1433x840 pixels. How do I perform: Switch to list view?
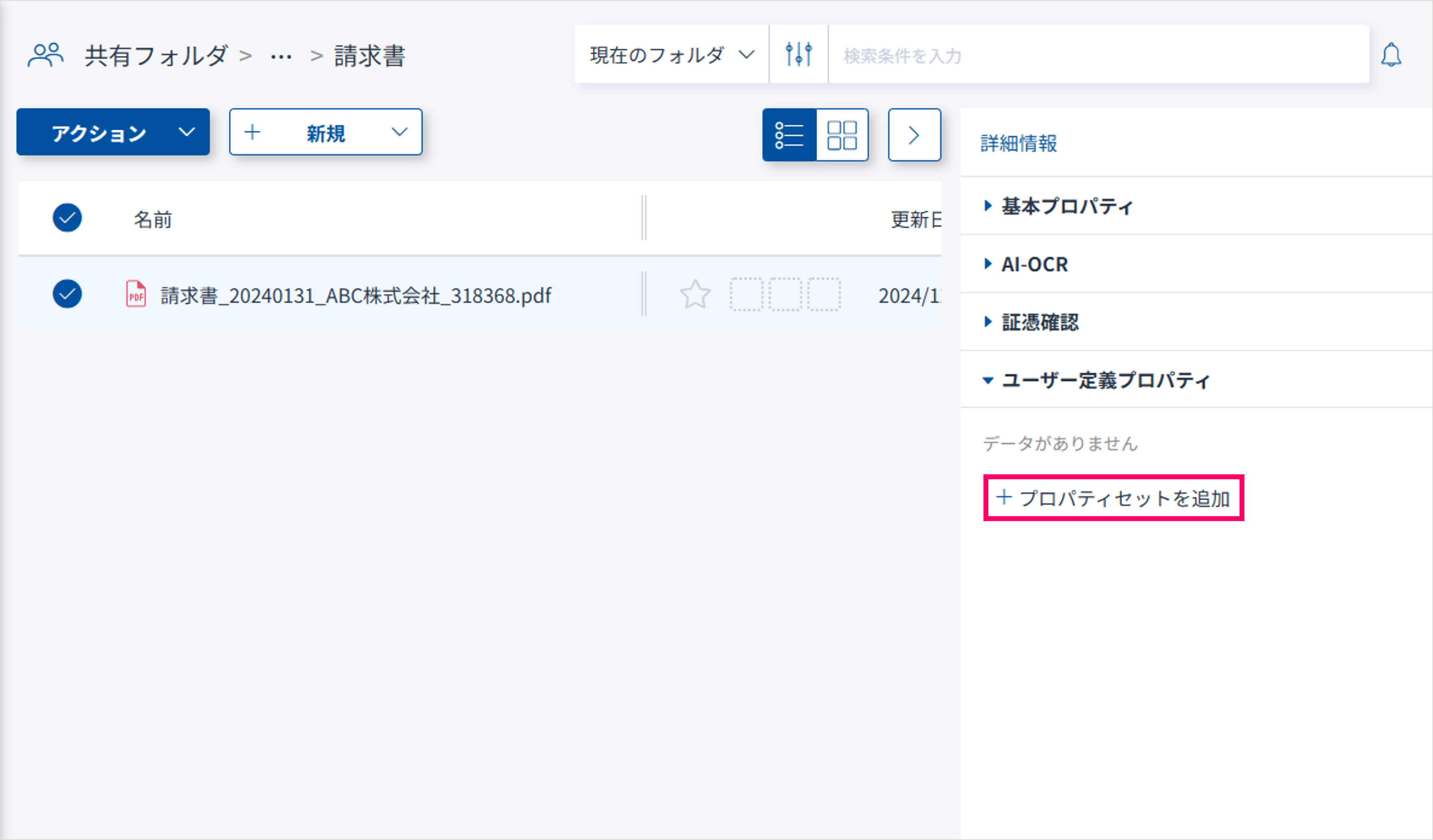pos(789,135)
